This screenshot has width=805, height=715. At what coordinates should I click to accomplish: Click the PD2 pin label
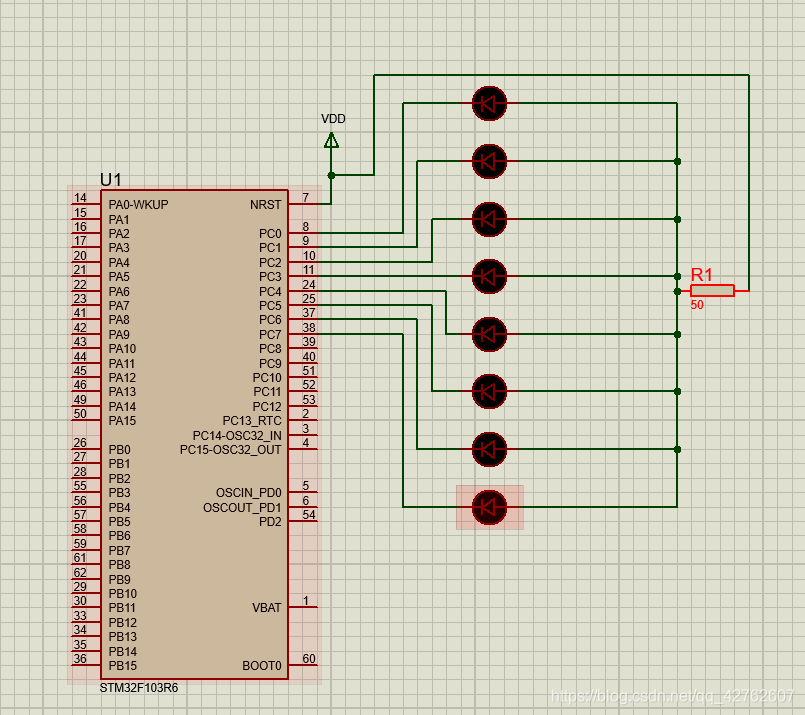click(x=270, y=522)
